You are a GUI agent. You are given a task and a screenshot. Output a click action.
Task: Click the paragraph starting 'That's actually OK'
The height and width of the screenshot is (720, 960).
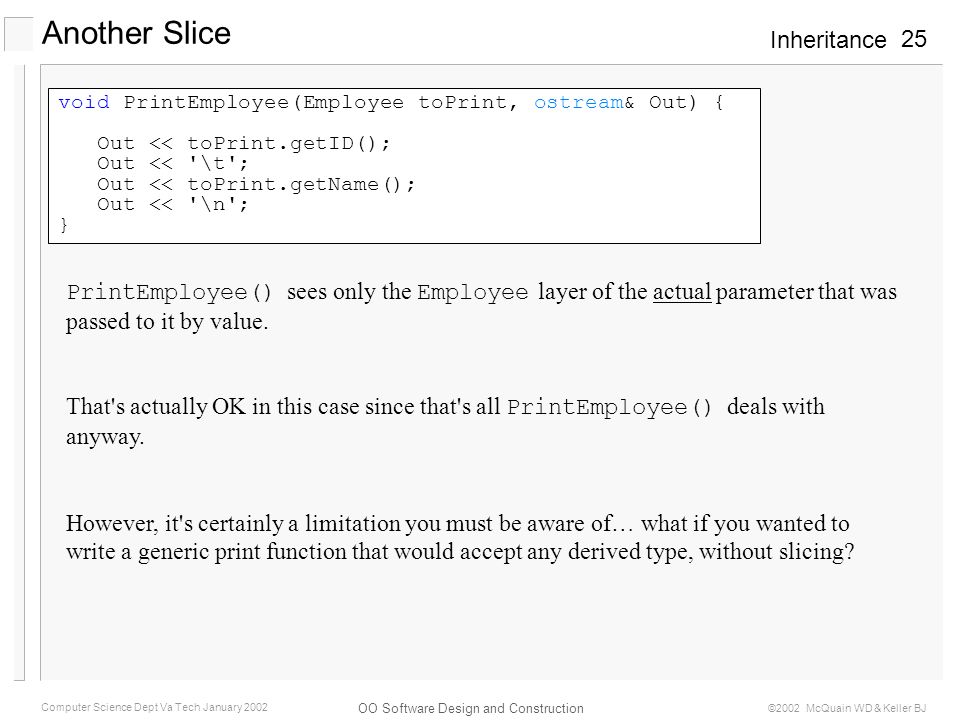coord(445,421)
